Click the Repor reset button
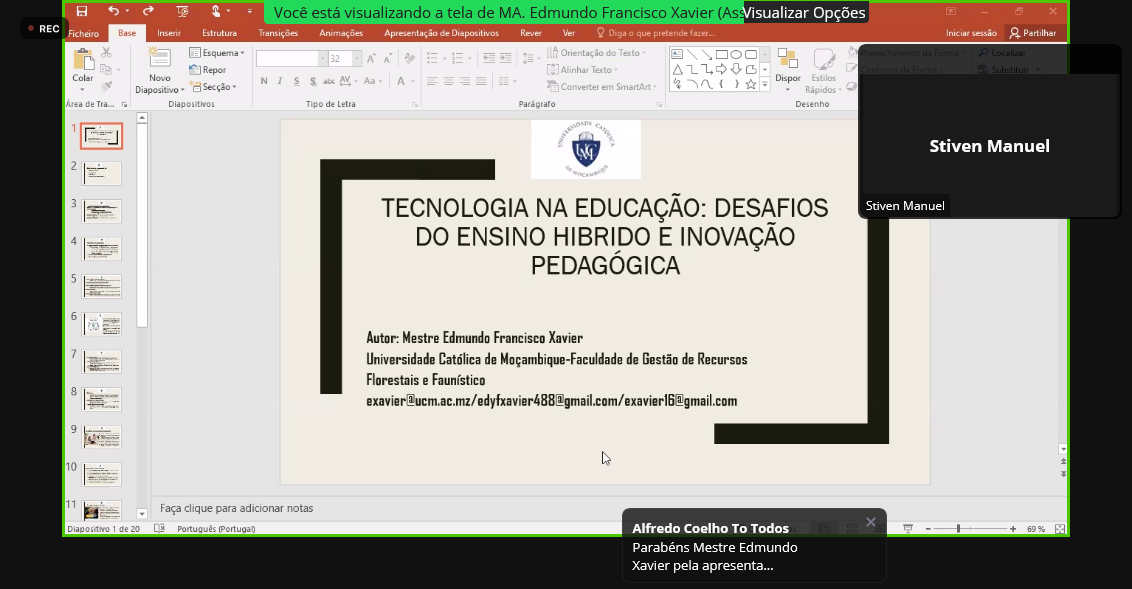The height and width of the screenshot is (589, 1132). pos(208,69)
